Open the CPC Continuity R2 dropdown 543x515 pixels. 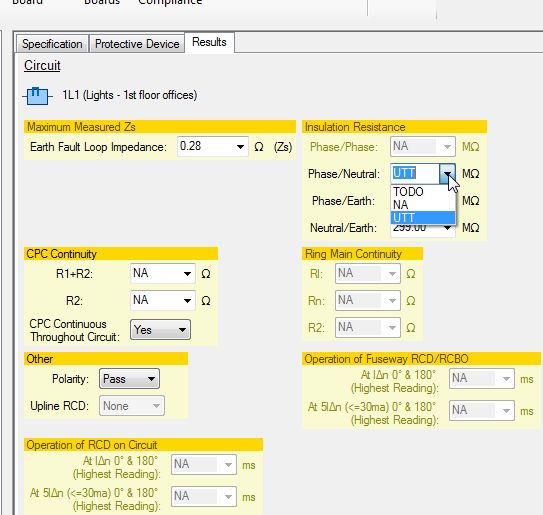pyautogui.click(x=187, y=300)
